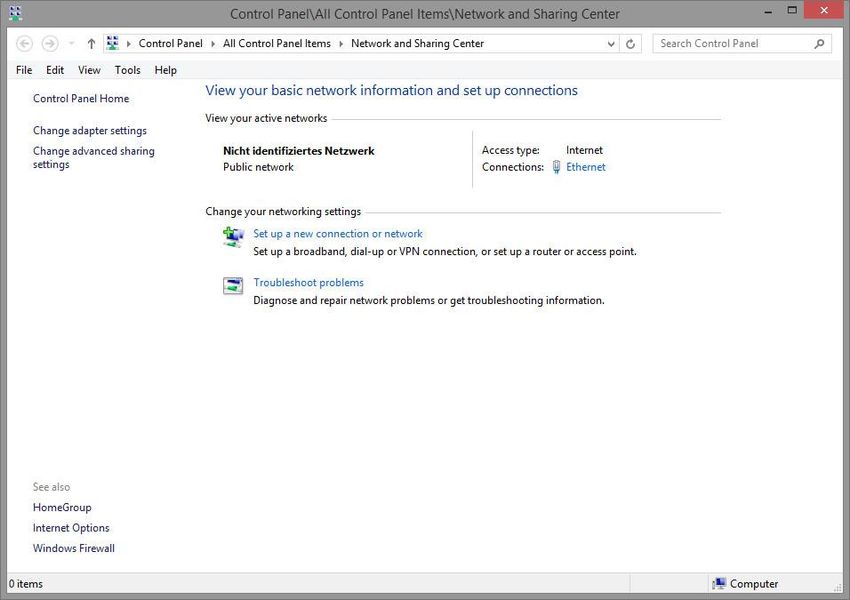This screenshot has height=600, width=850.
Task: Open Internet Options
Action: click(71, 528)
